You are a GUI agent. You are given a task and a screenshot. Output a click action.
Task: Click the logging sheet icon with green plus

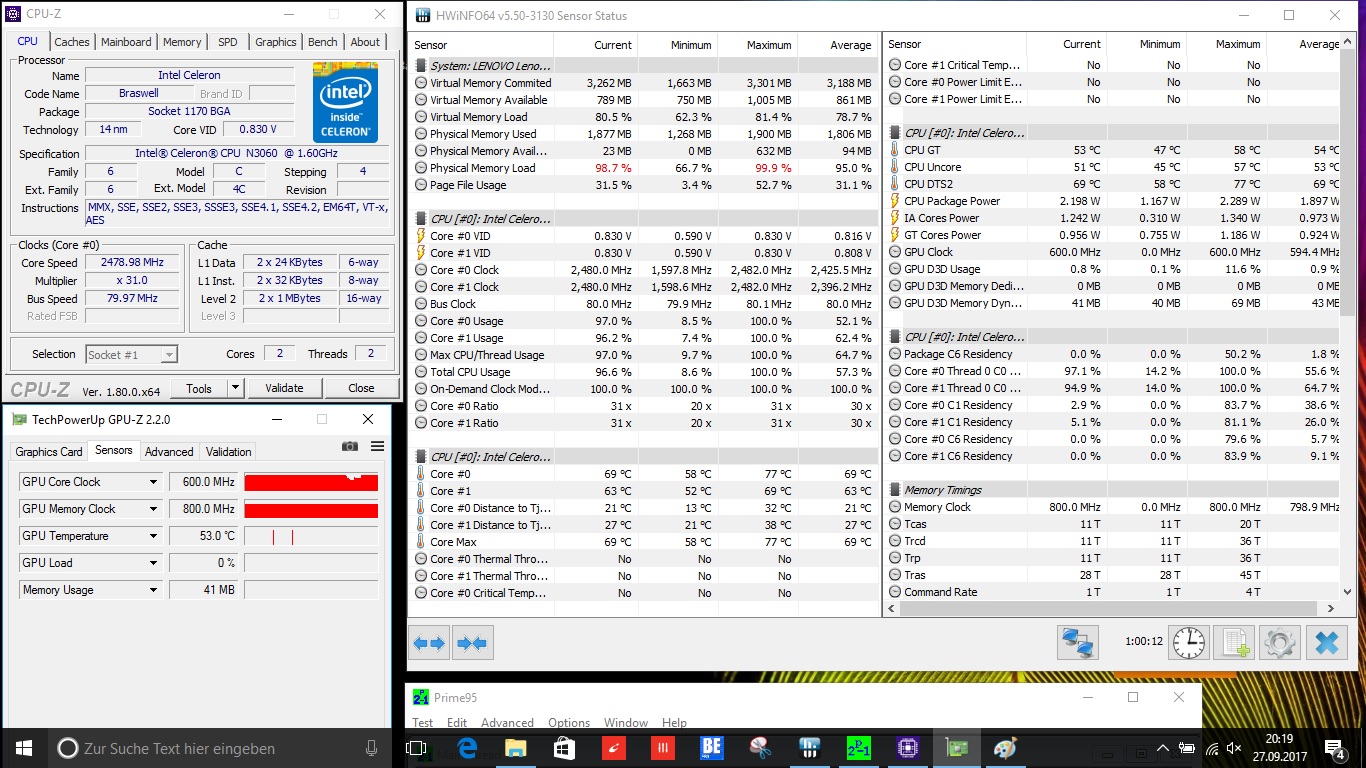coord(1234,643)
